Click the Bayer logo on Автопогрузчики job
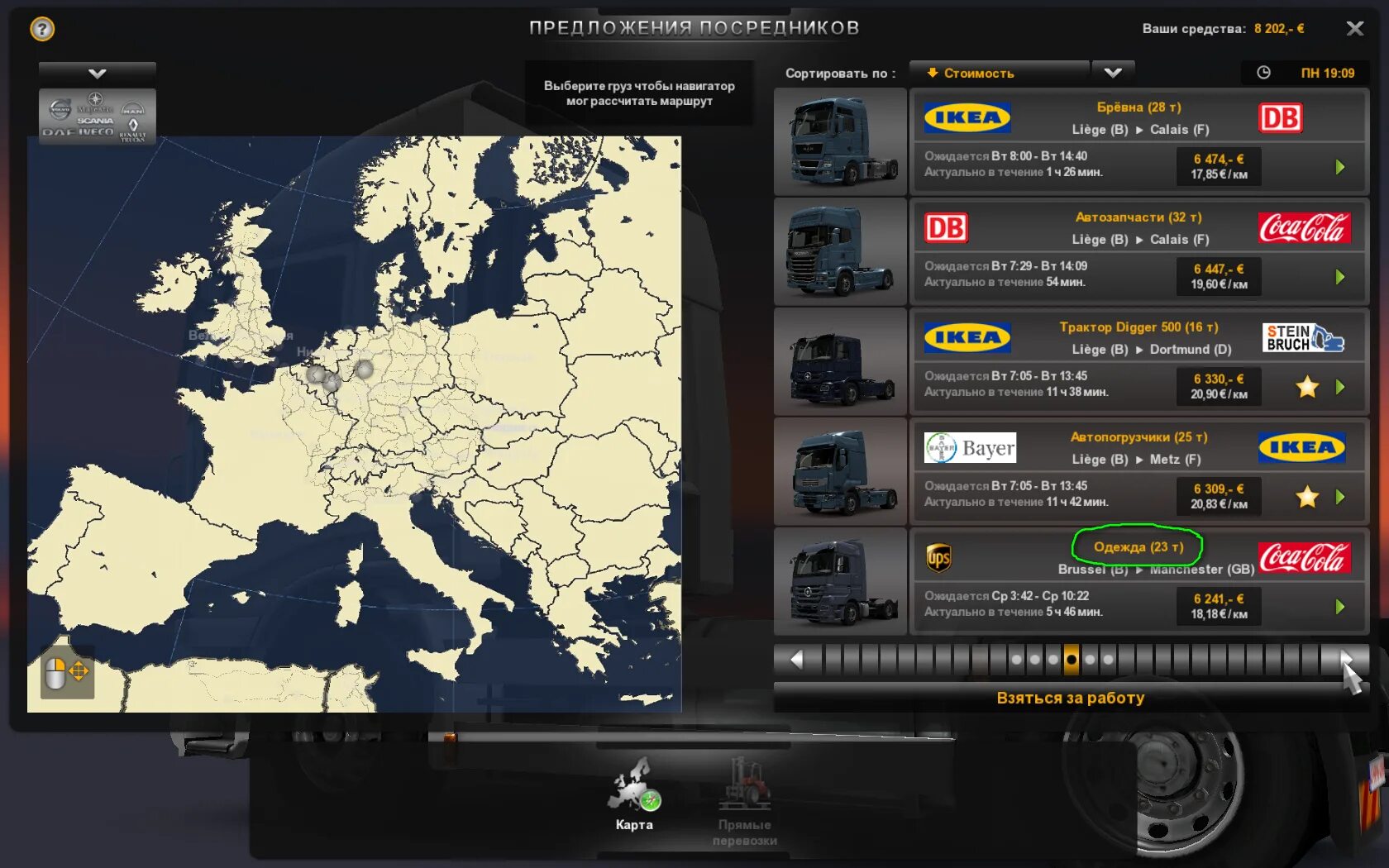The height and width of the screenshot is (868, 1389). tap(970, 448)
